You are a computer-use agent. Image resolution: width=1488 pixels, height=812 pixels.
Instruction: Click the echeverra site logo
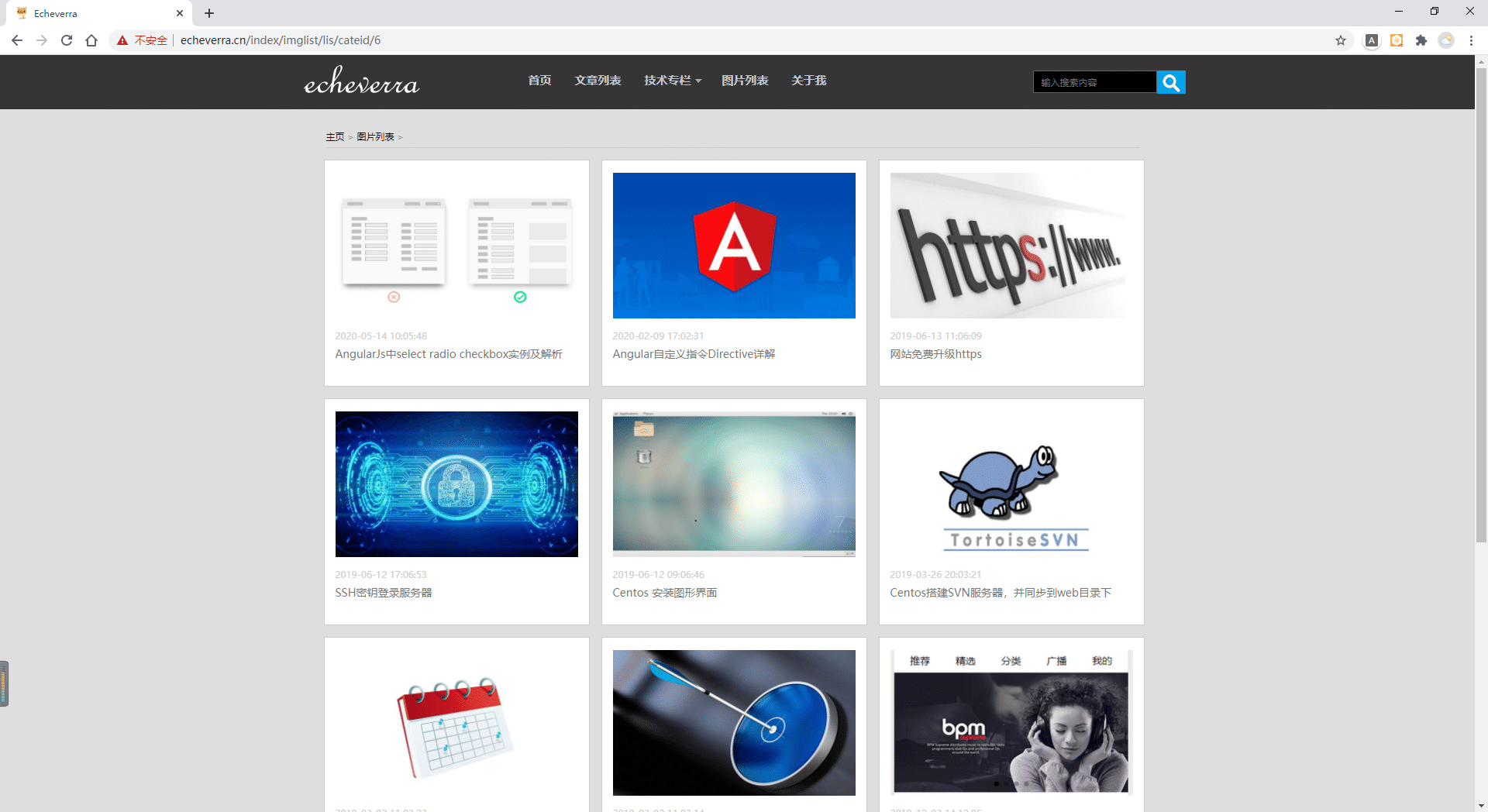click(361, 81)
